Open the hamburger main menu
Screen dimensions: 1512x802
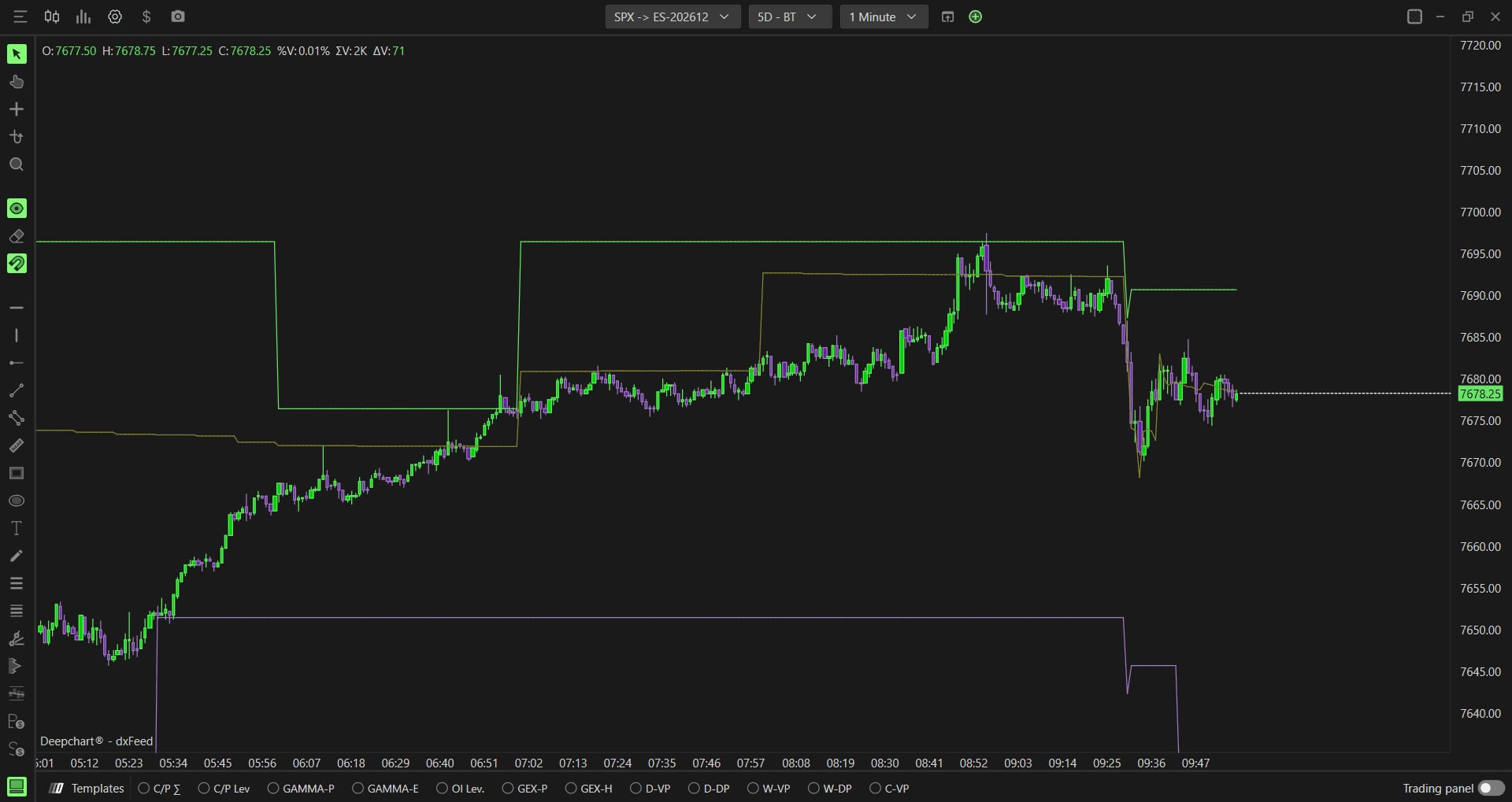tap(20, 17)
